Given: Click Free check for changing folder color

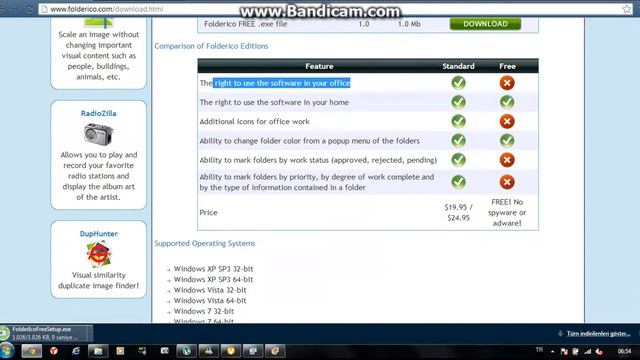Looking at the screenshot, I should coord(507,140).
